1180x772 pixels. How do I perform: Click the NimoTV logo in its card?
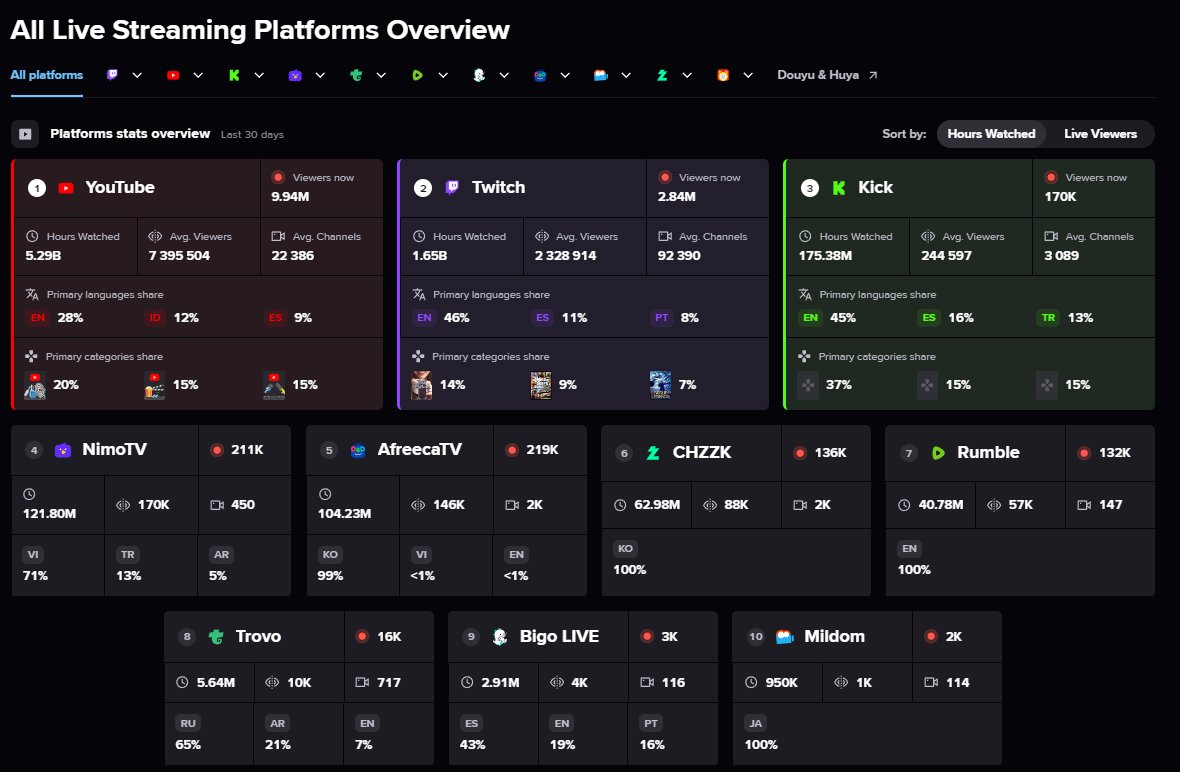point(63,450)
